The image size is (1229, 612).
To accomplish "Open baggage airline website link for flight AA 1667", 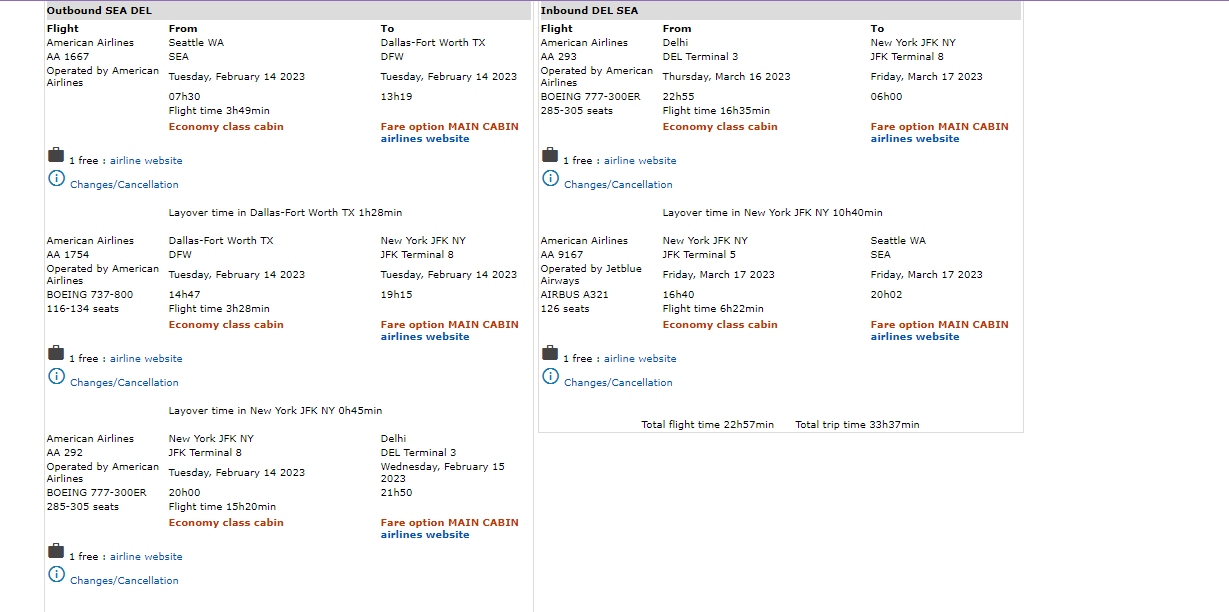I will (x=146, y=161).
